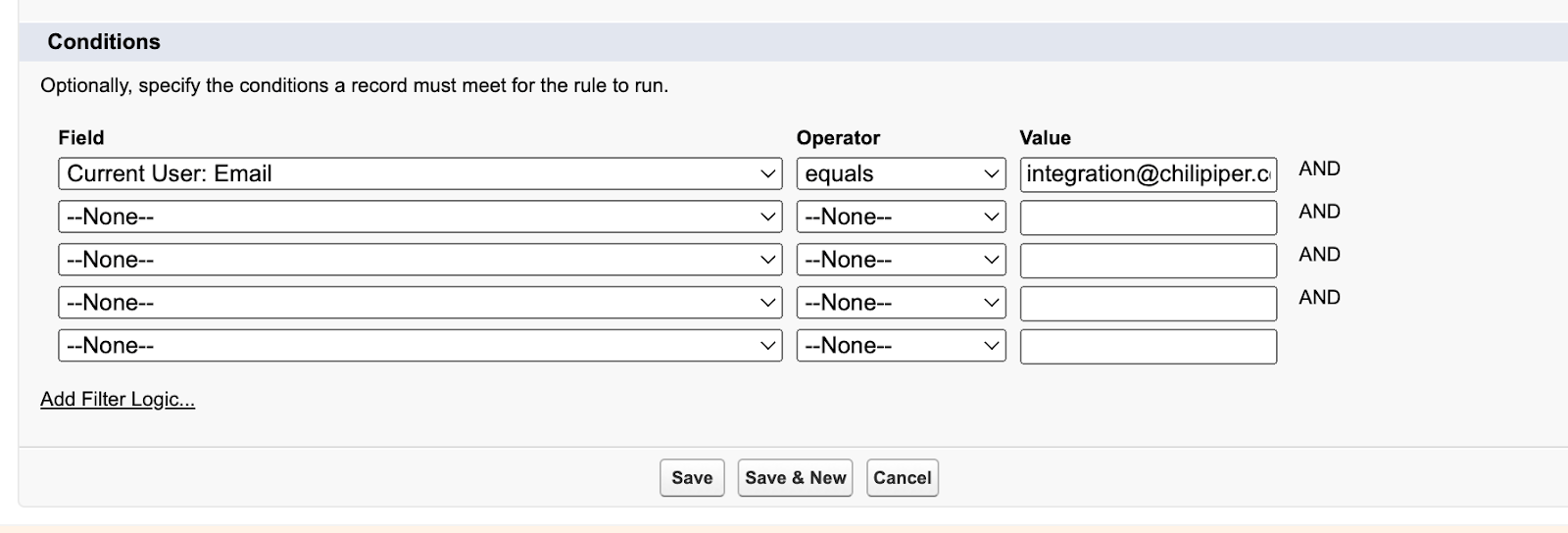The height and width of the screenshot is (533, 1568).
Task: Open fifth row Field dropdown showing --None--
Action: pos(420,346)
